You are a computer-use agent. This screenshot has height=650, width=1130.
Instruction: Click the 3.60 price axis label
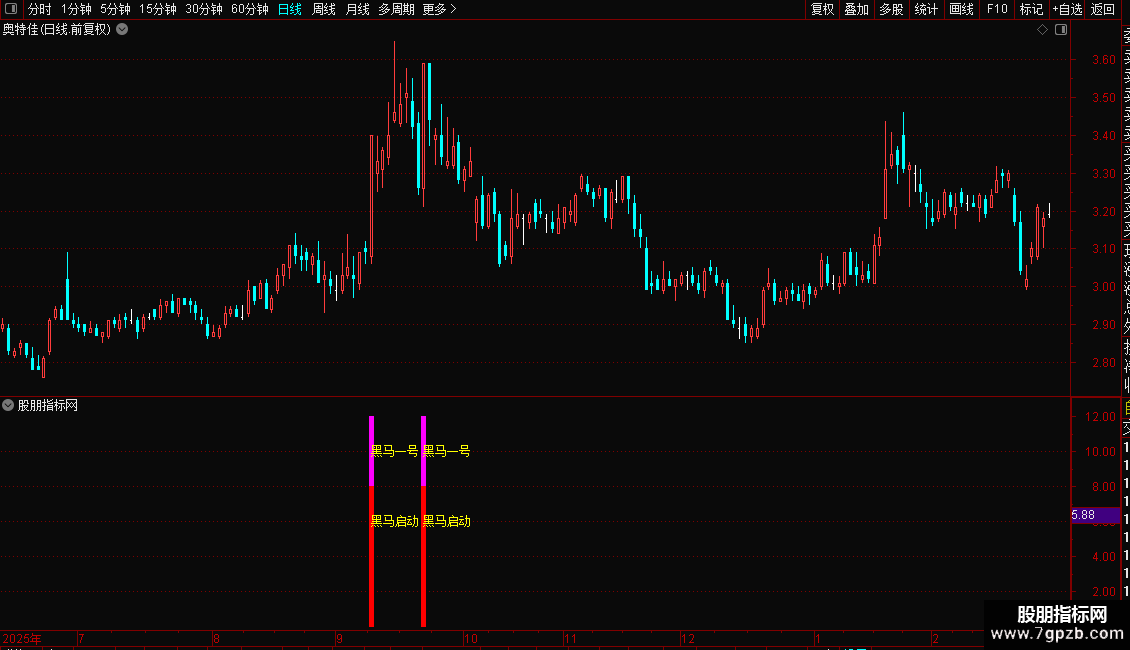point(1103,60)
